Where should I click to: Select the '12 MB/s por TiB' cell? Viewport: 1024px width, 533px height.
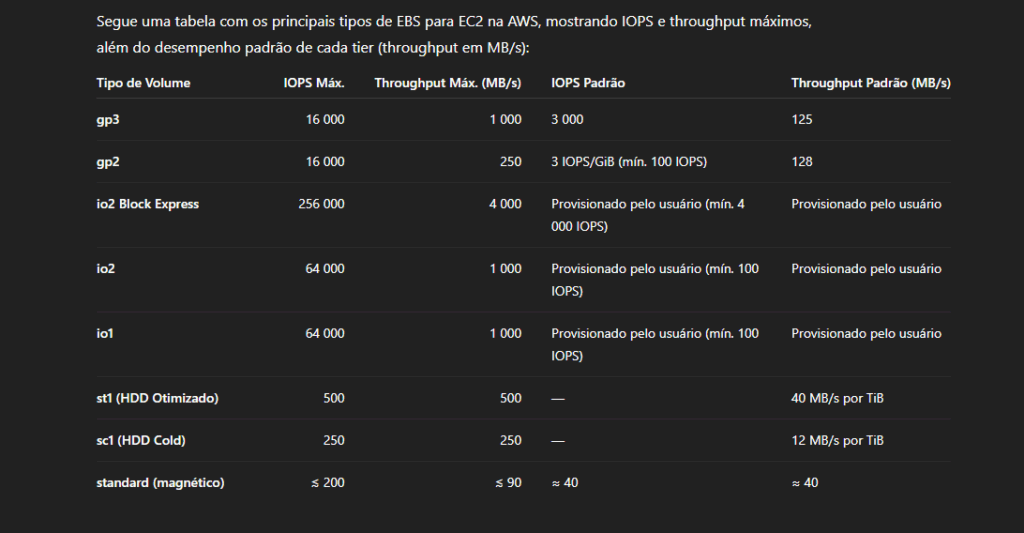point(837,441)
